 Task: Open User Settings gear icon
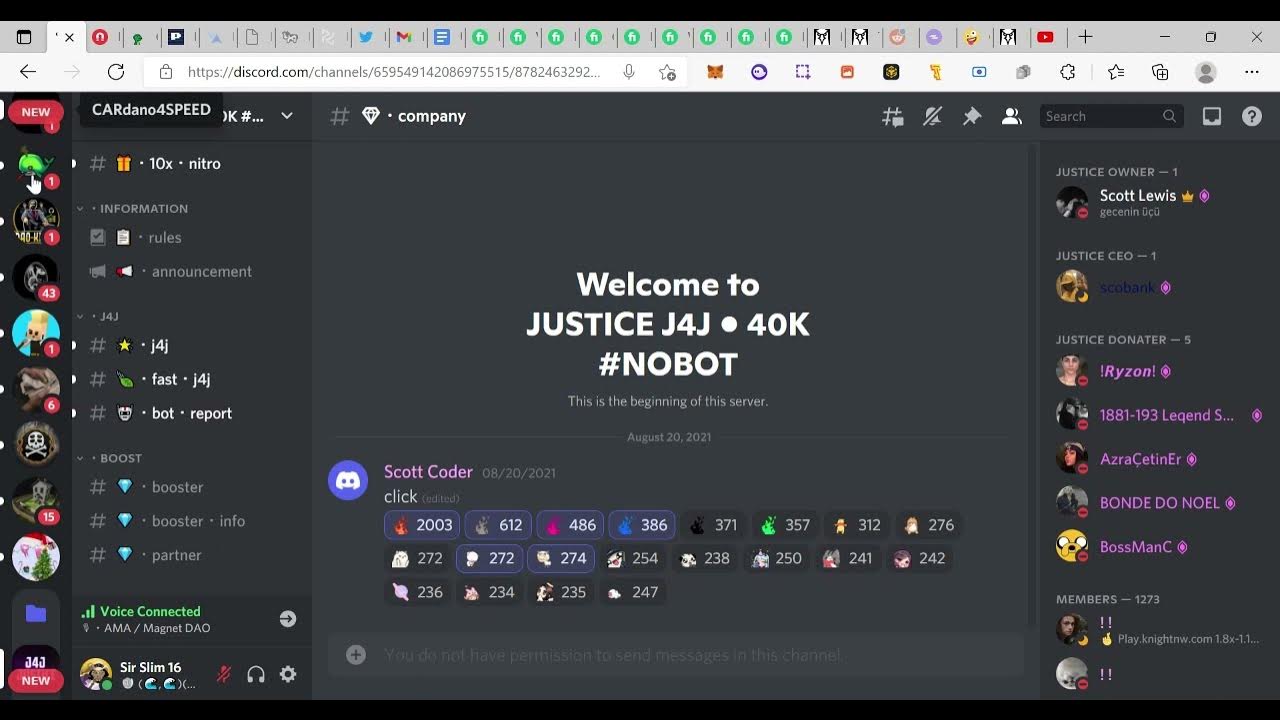[x=288, y=674]
